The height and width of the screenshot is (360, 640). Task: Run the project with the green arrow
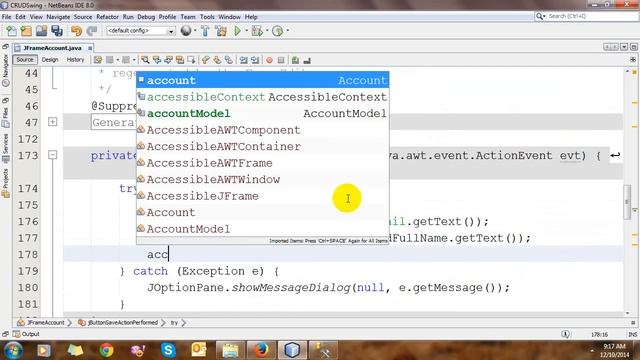coord(237,31)
